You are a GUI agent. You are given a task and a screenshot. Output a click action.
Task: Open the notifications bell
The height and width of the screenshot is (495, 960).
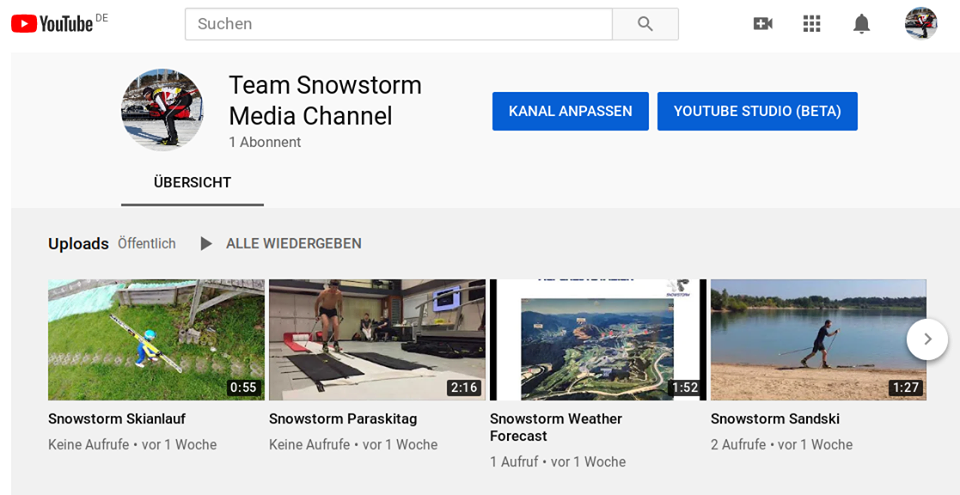click(x=861, y=24)
